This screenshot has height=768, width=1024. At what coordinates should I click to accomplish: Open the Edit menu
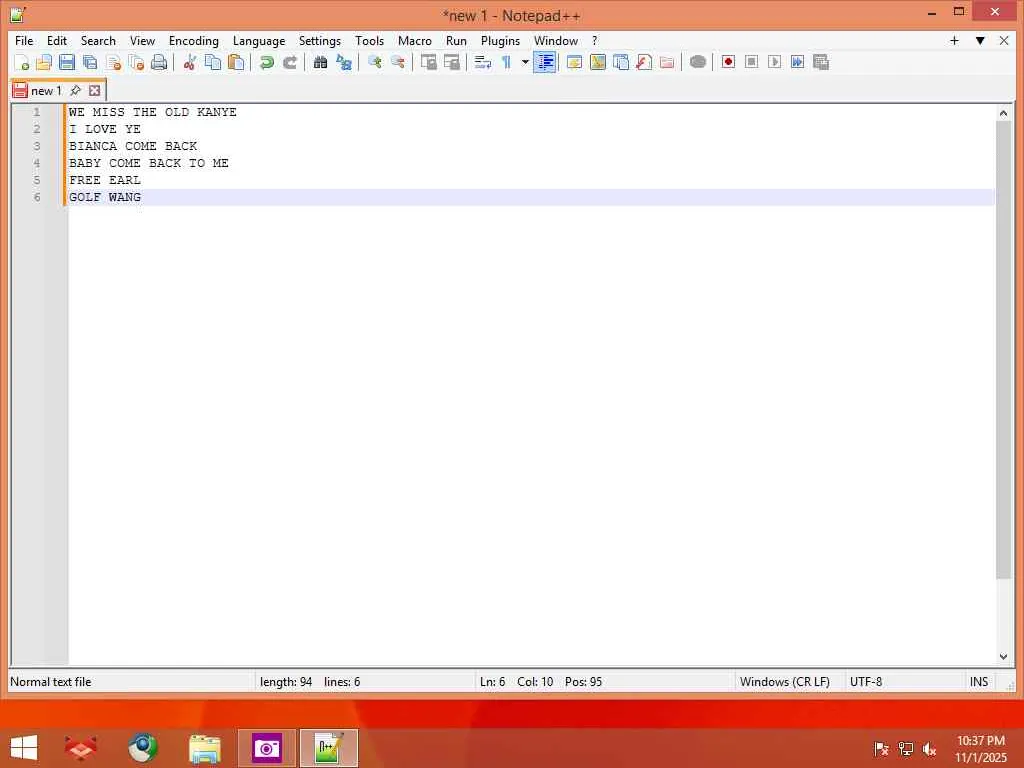coord(57,40)
